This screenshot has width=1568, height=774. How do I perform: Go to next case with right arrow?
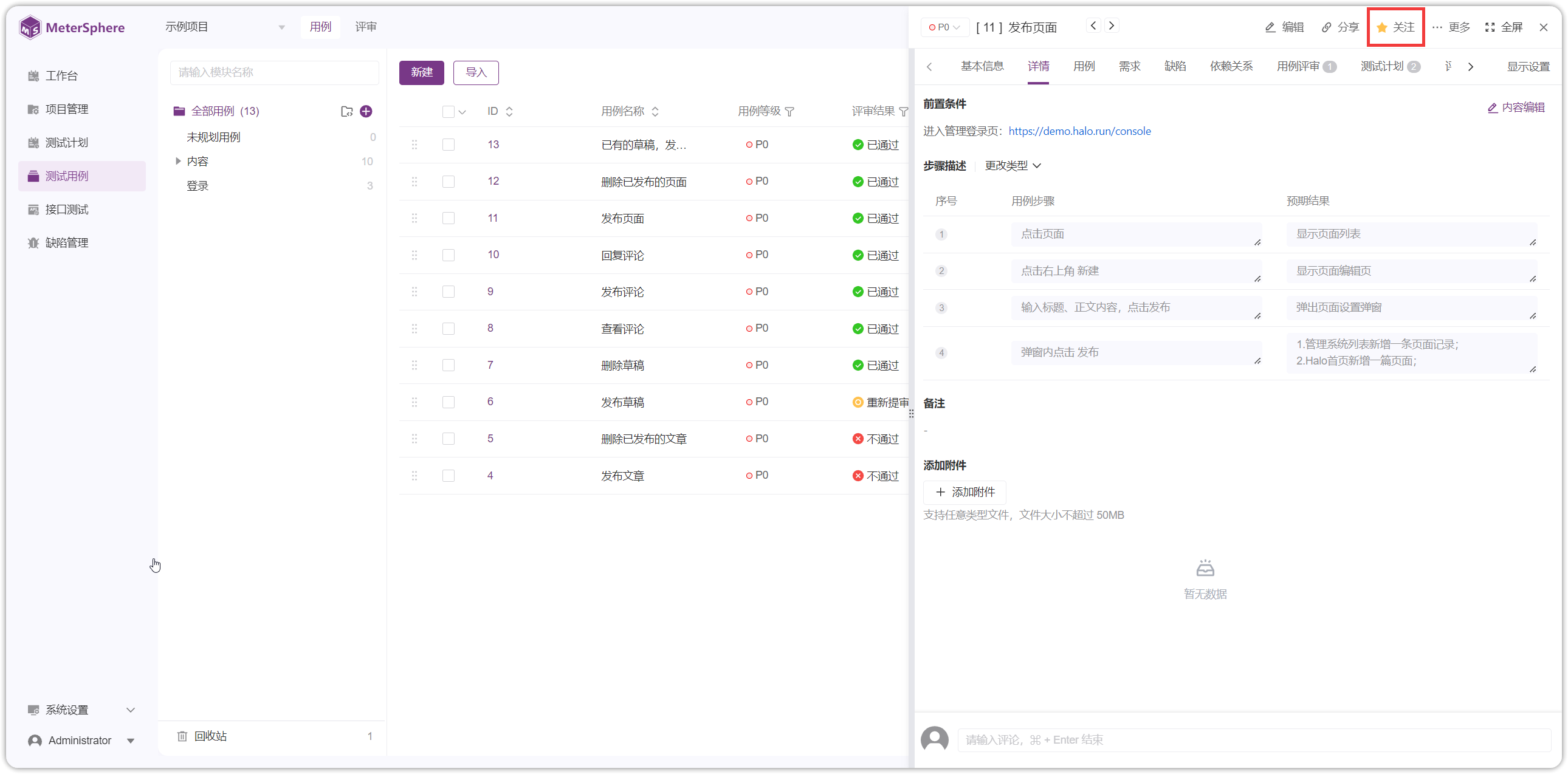[1112, 26]
